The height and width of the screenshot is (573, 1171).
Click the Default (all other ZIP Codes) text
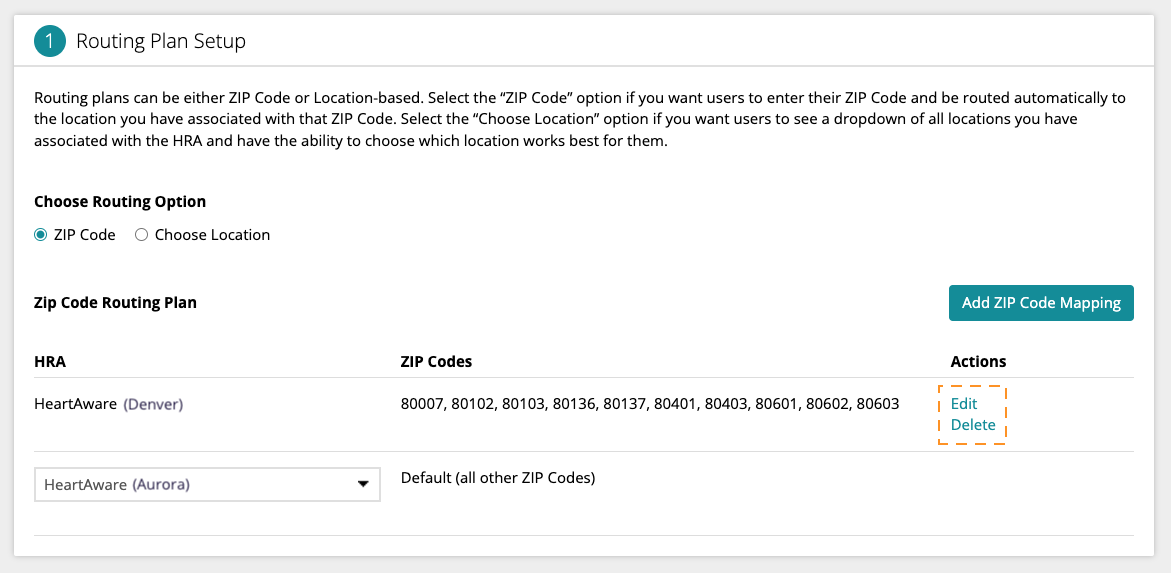(x=498, y=477)
